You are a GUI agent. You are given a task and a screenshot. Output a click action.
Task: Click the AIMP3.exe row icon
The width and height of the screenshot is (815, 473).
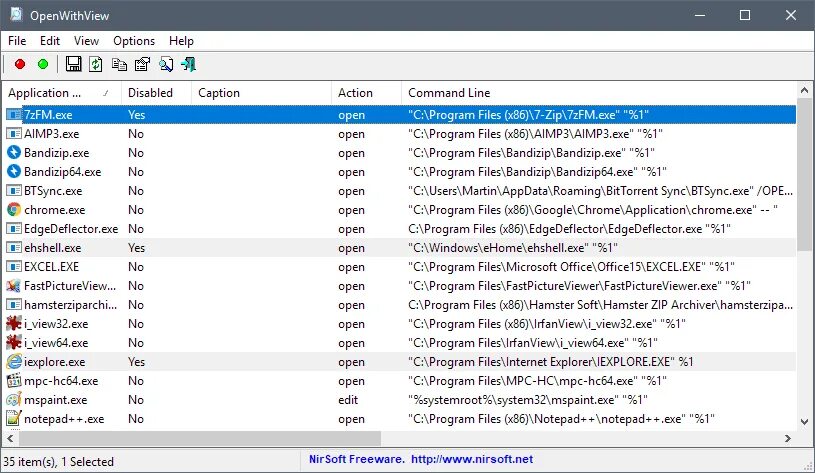(x=14, y=134)
